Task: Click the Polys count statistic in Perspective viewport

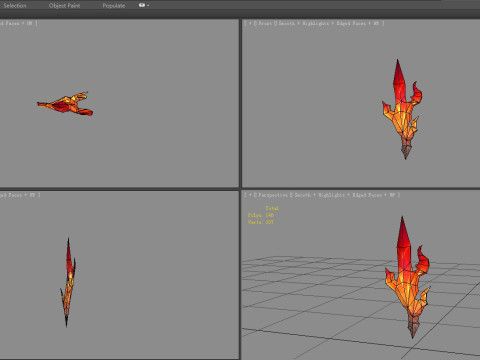Action: tap(261, 215)
